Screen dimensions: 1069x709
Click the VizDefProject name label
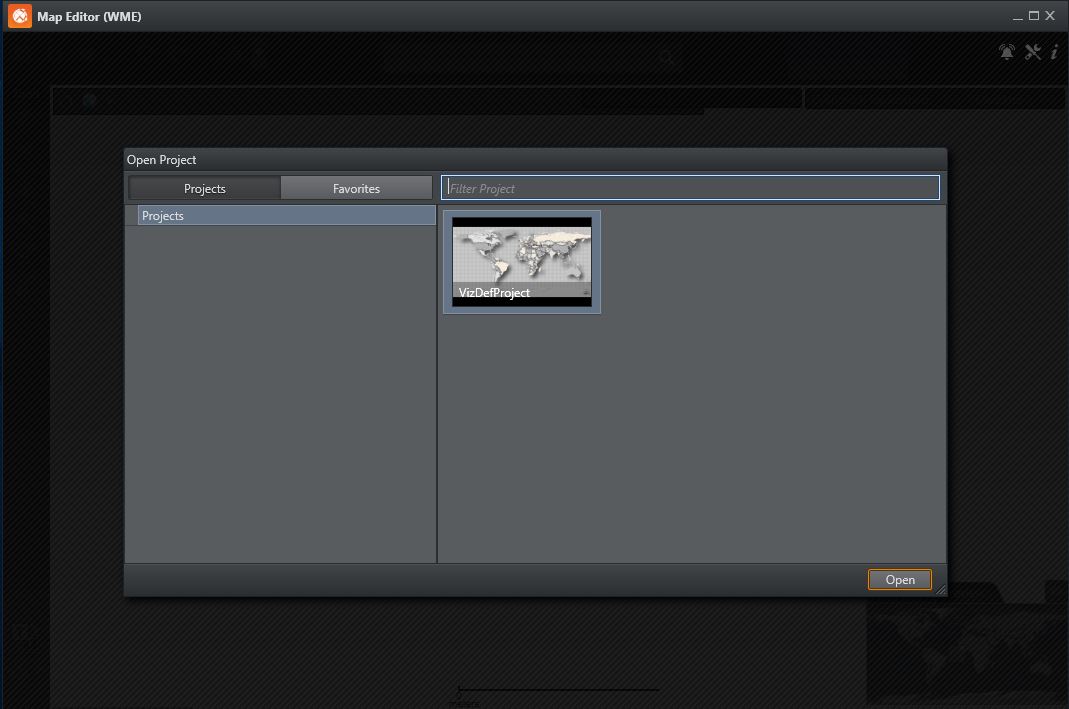[x=494, y=293]
